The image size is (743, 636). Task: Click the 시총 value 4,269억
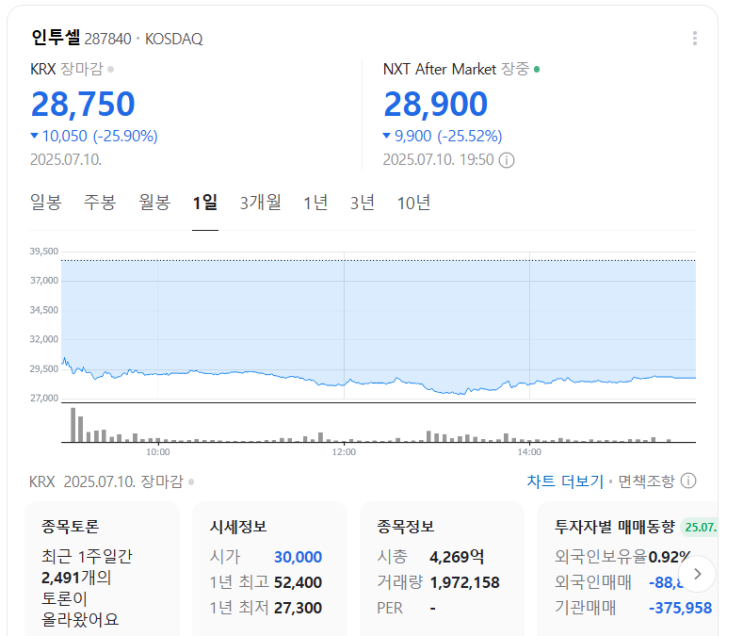[x=457, y=557]
